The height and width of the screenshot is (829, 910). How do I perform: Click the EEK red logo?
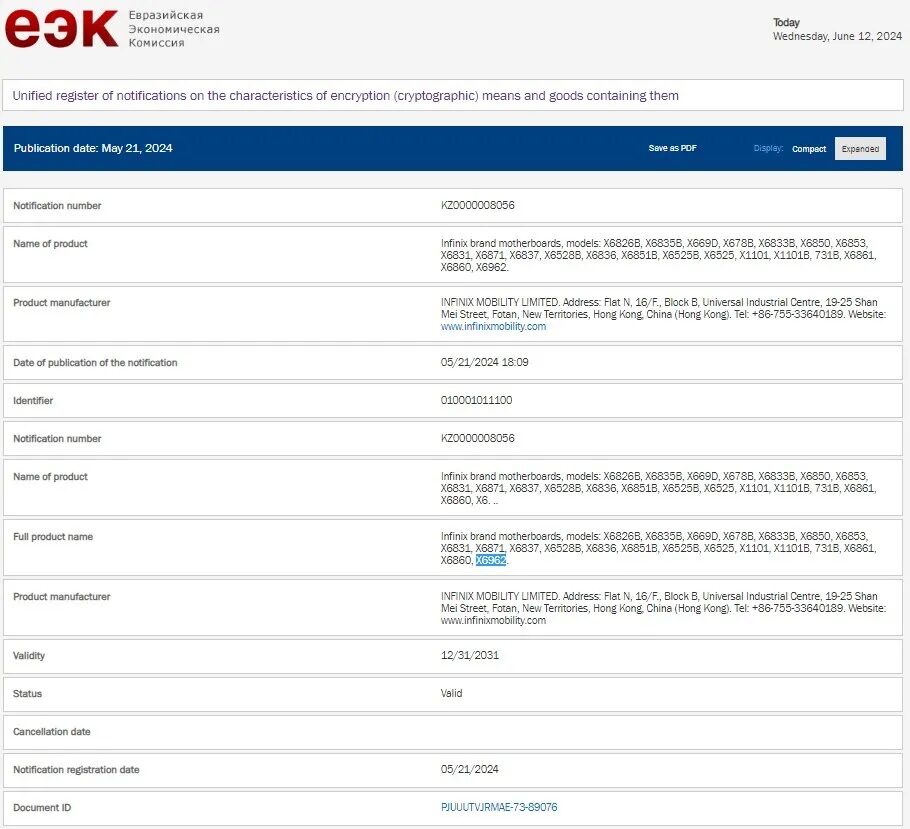[62, 28]
